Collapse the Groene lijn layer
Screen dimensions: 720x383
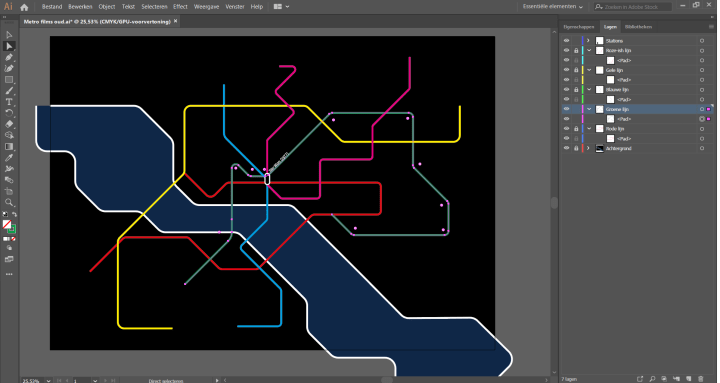tap(589, 109)
